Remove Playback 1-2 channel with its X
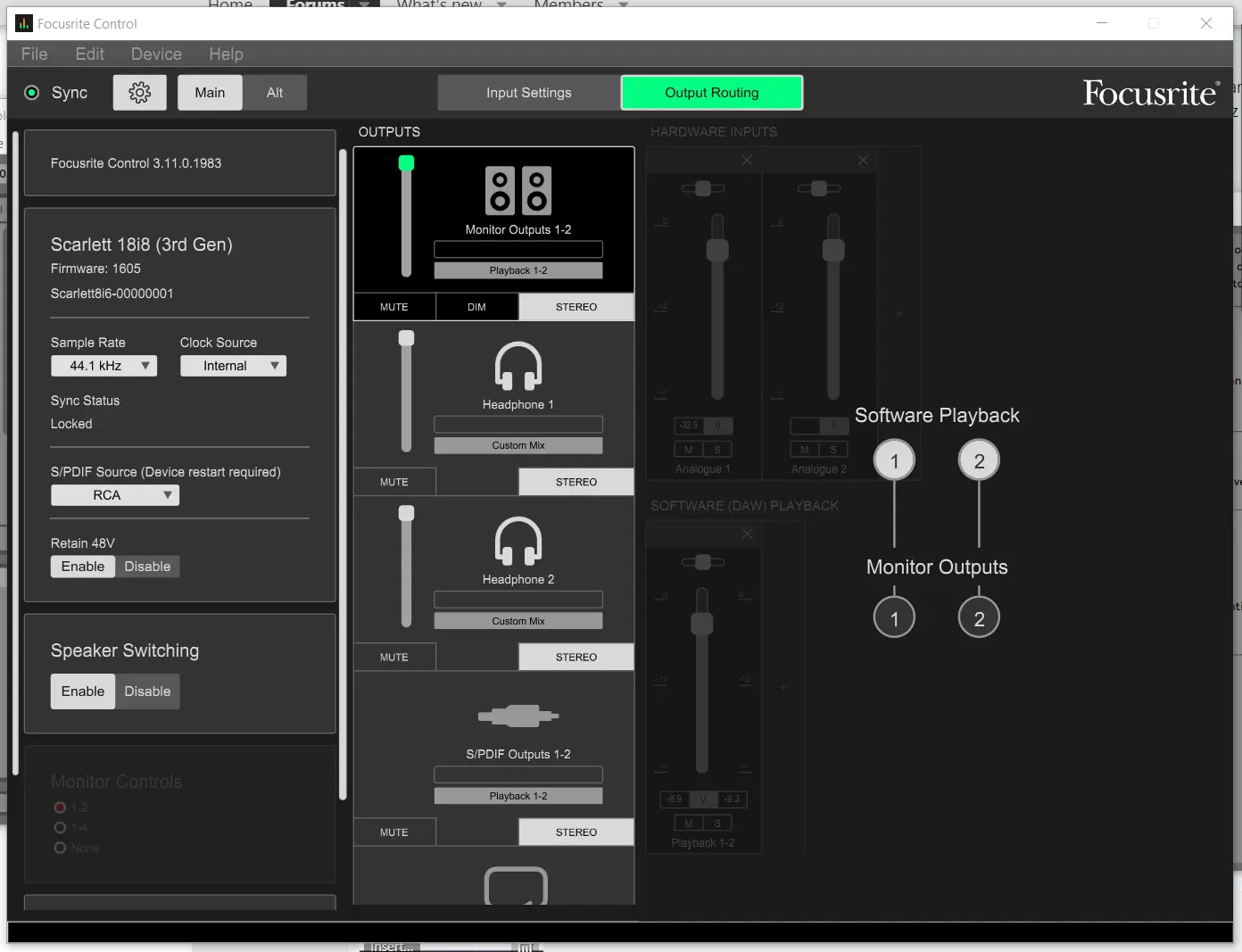 click(747, 534)
